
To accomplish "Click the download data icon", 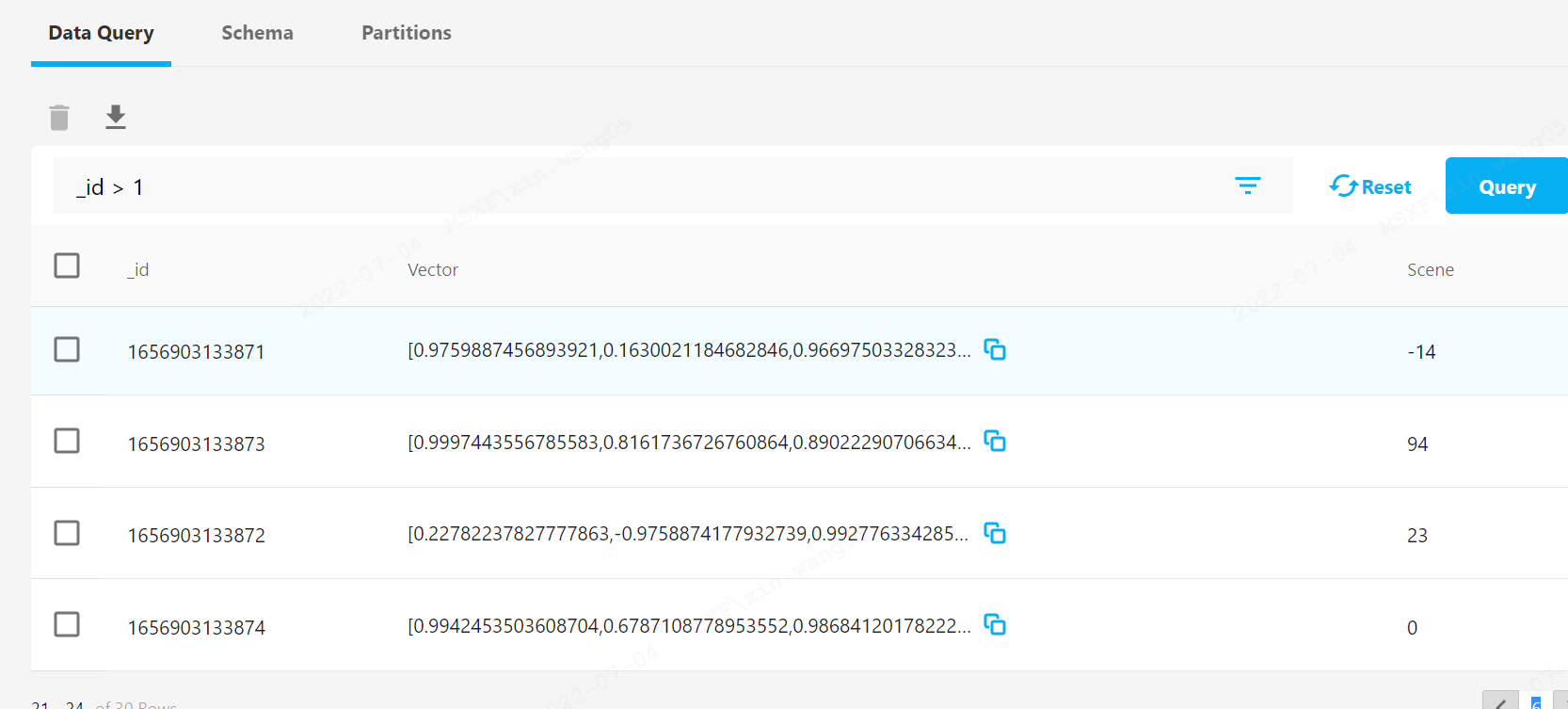I will tap(116, 117).
